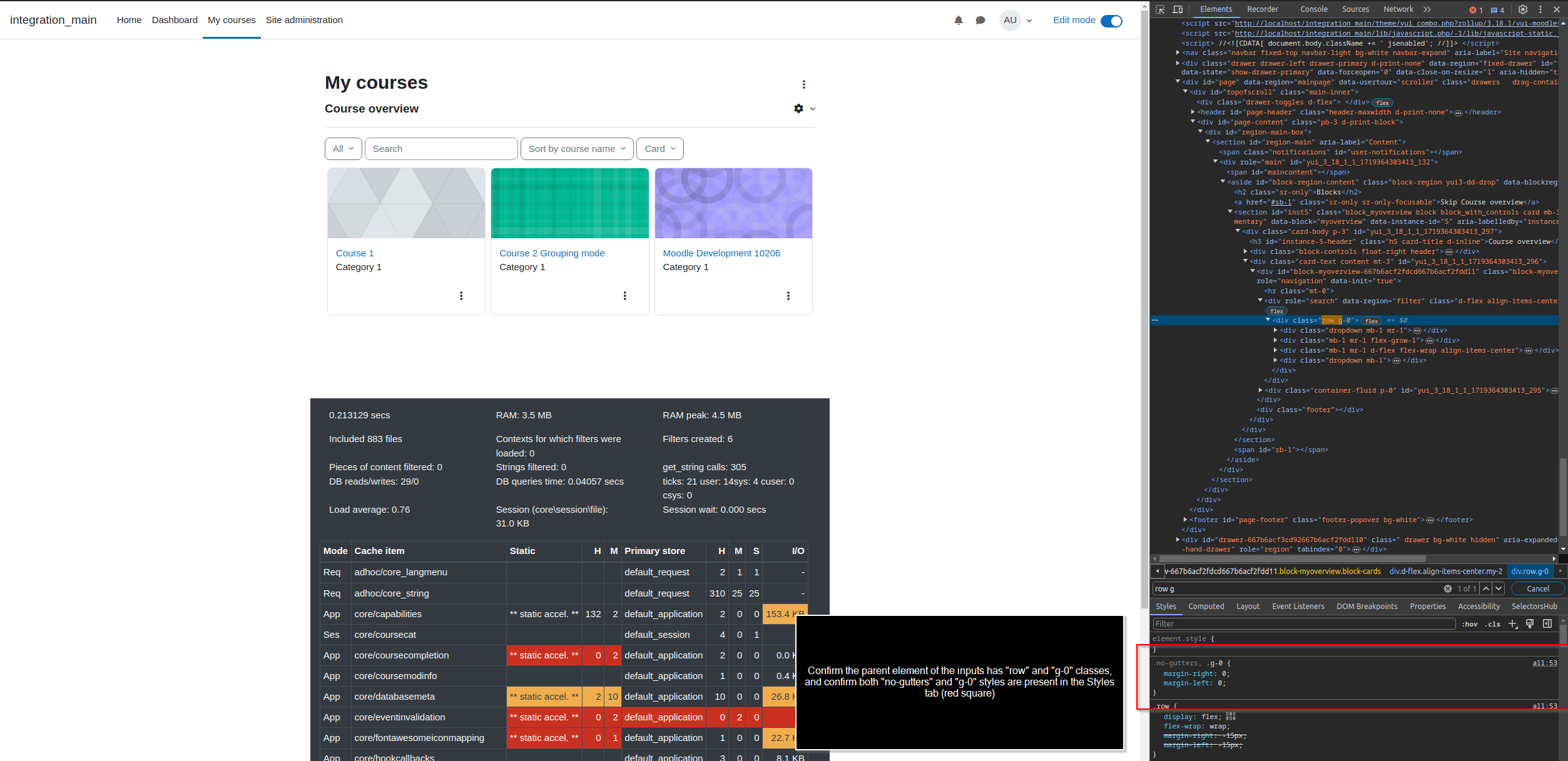Go to previous search result arrow
The height and width of the screenshot is (761, 1568).
[x=1486, y=588]
